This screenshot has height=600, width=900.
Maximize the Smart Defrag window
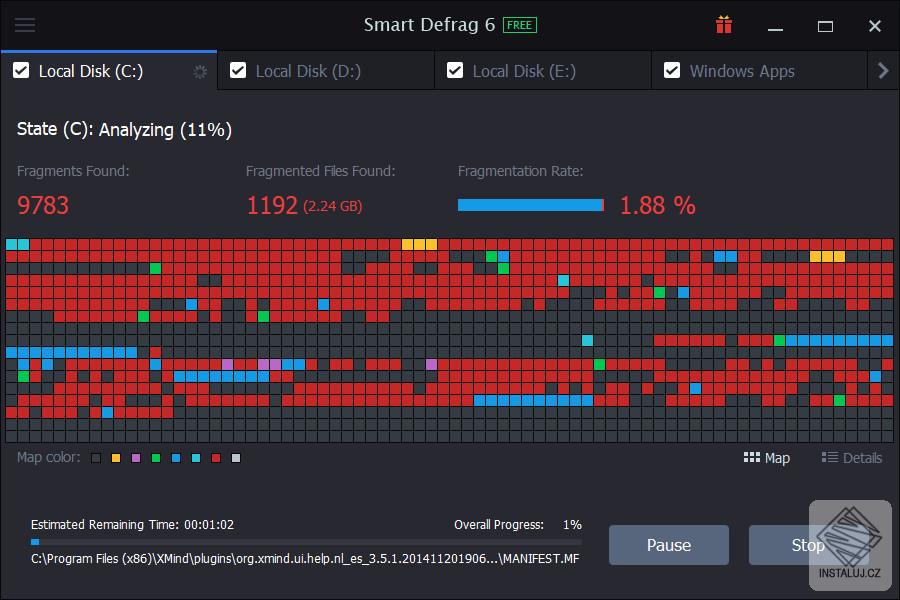[x=825, y=26]
